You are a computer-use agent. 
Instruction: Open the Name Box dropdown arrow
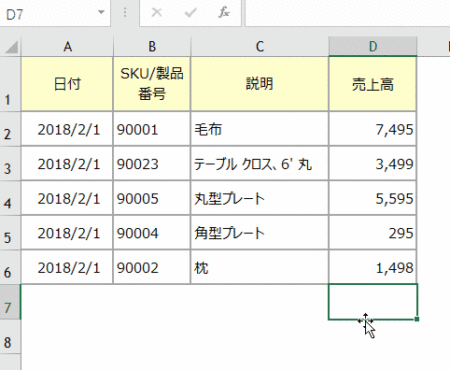click(x=101, y=13)
